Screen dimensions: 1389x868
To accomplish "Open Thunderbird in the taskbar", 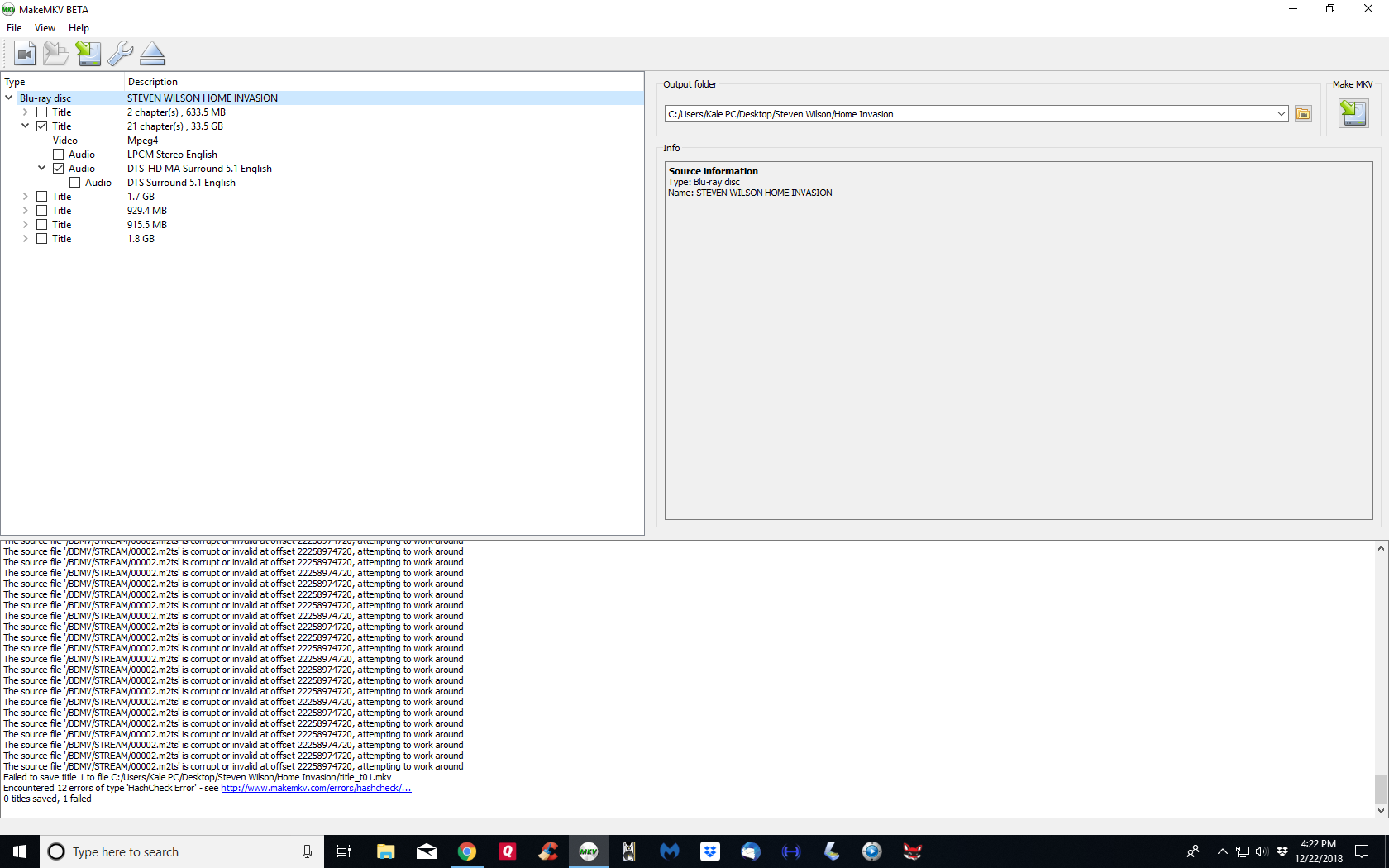I will pyautogui.click(x=751, y=851).
